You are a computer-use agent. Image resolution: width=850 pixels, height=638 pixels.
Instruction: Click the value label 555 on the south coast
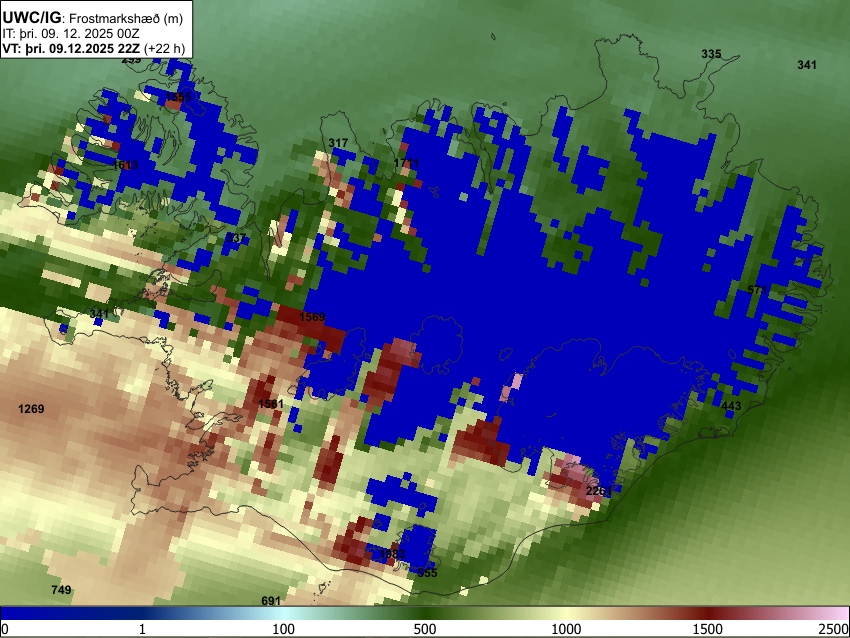coord(427,572)
